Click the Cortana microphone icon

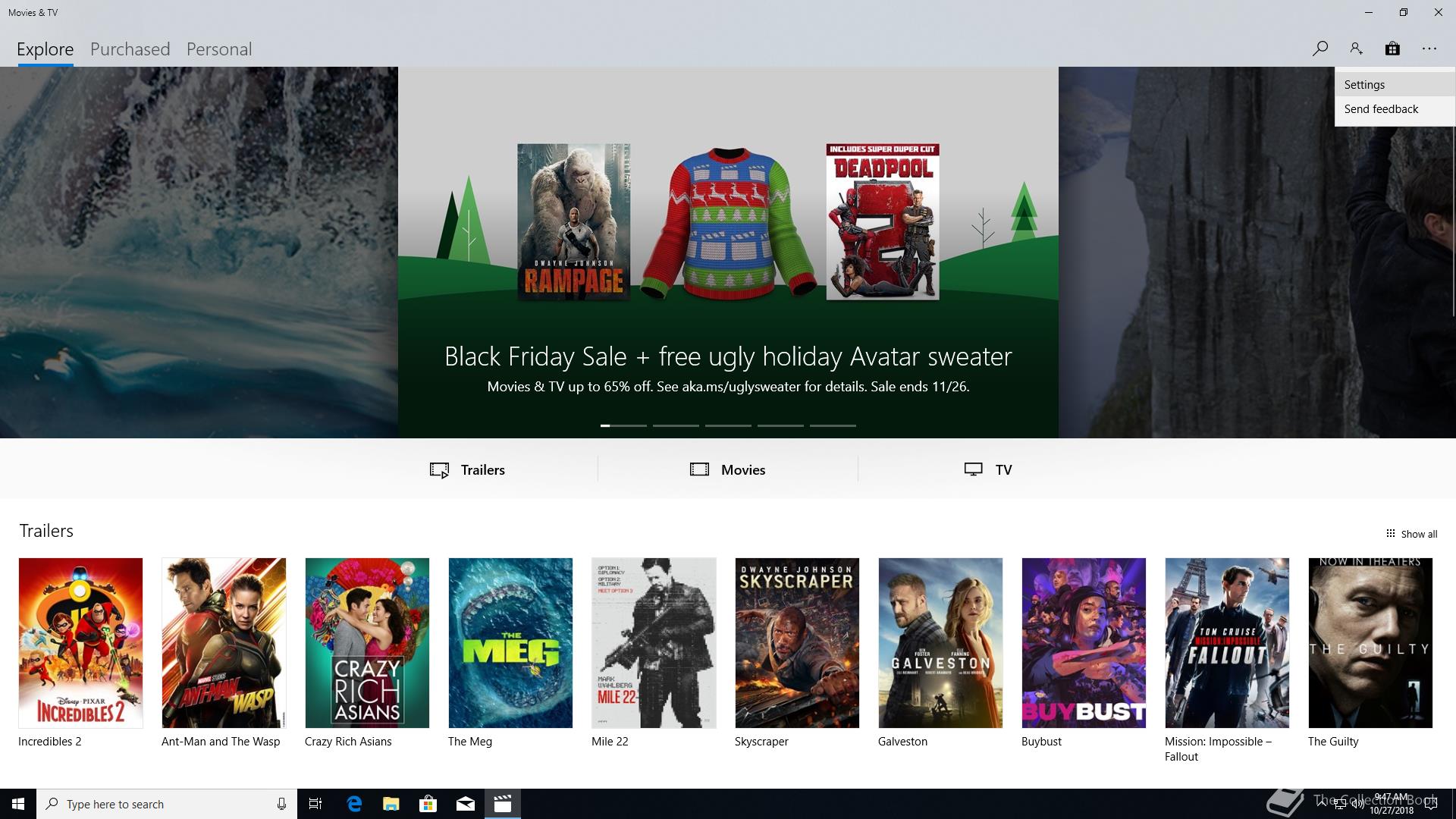click(x=281, y=804)
